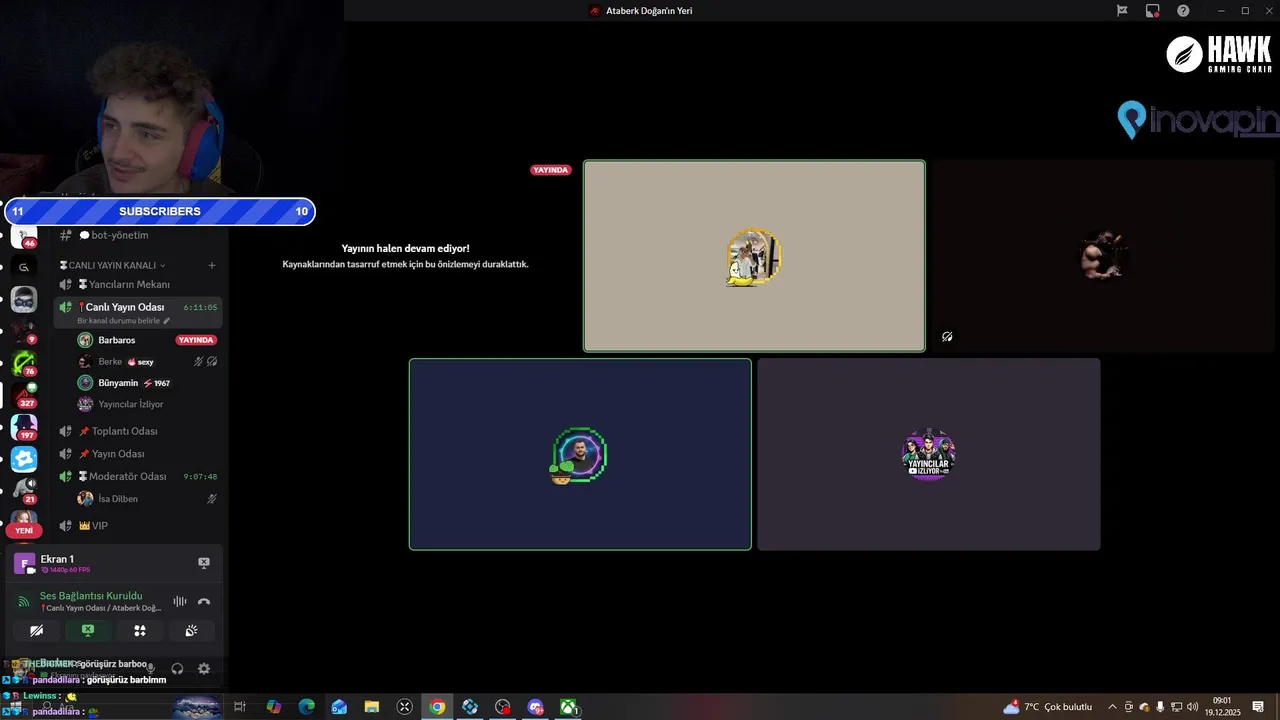
Task: Toggle the camera off/on button
Action: click(36, 631)
